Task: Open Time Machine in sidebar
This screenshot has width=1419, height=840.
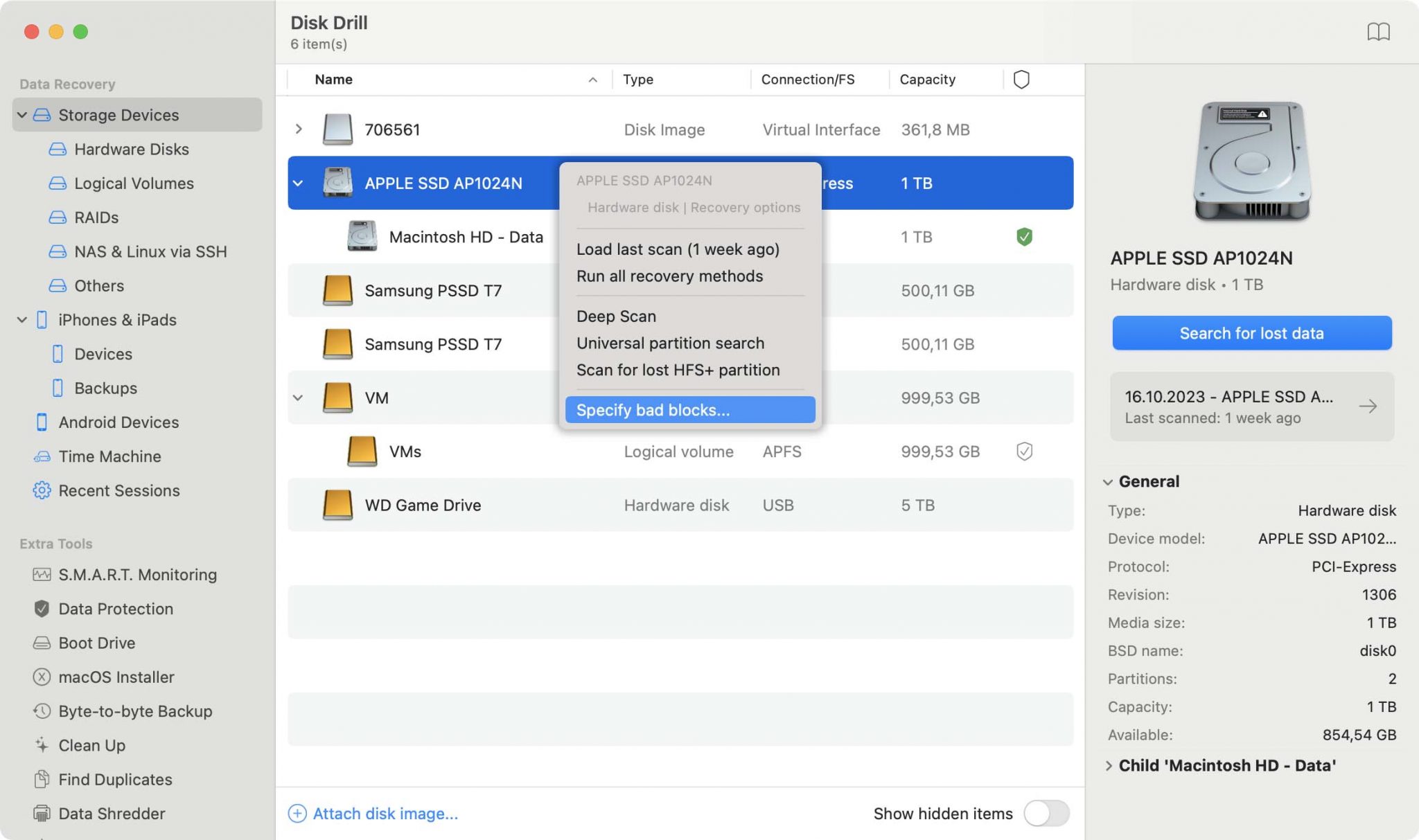Action: click(109, 456)
